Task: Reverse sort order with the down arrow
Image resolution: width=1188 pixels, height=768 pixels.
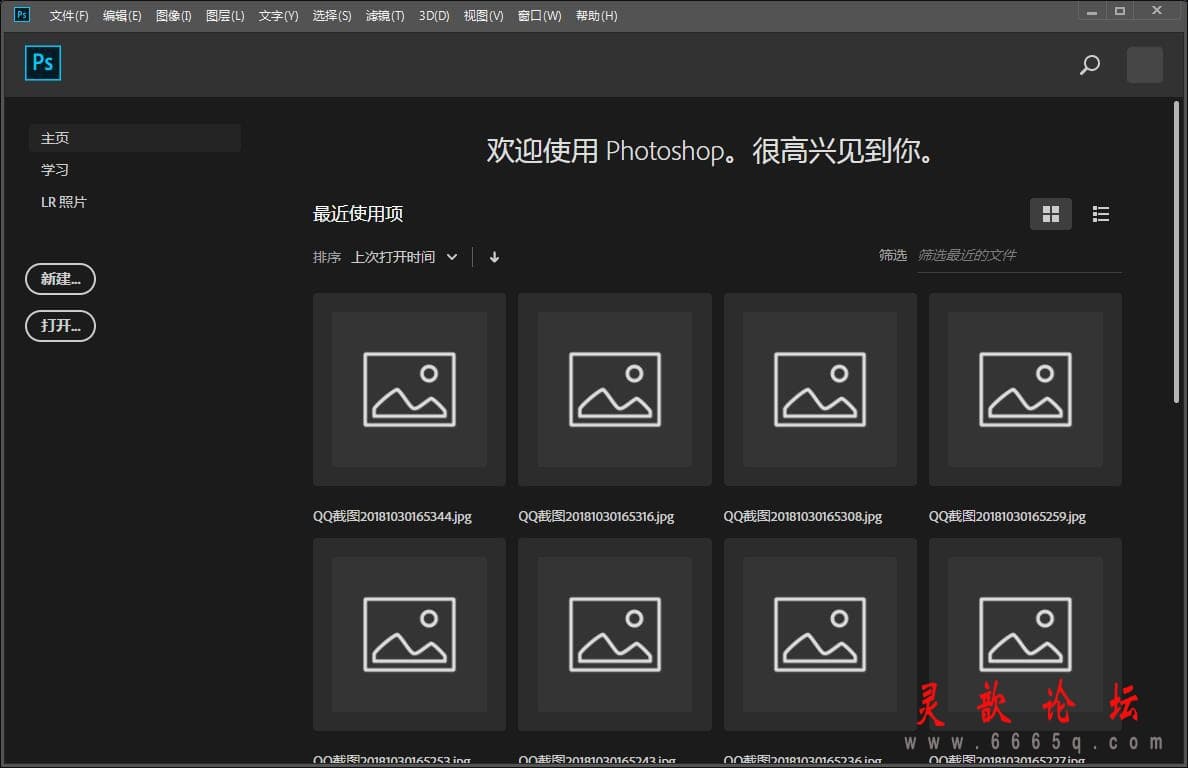Action: (x=494, y=258)
